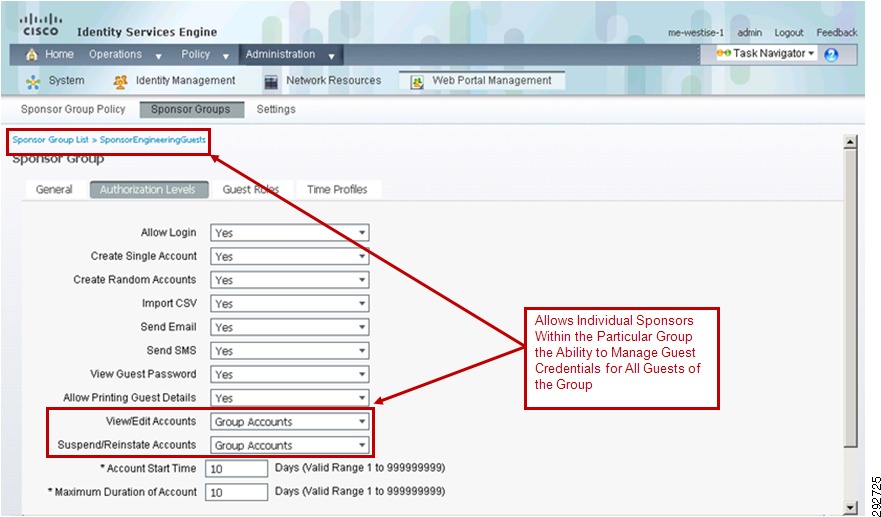Click the Administration menu arrow
Image resolution: width=881 pixels, height=517 pixels.
coord(331,57)
